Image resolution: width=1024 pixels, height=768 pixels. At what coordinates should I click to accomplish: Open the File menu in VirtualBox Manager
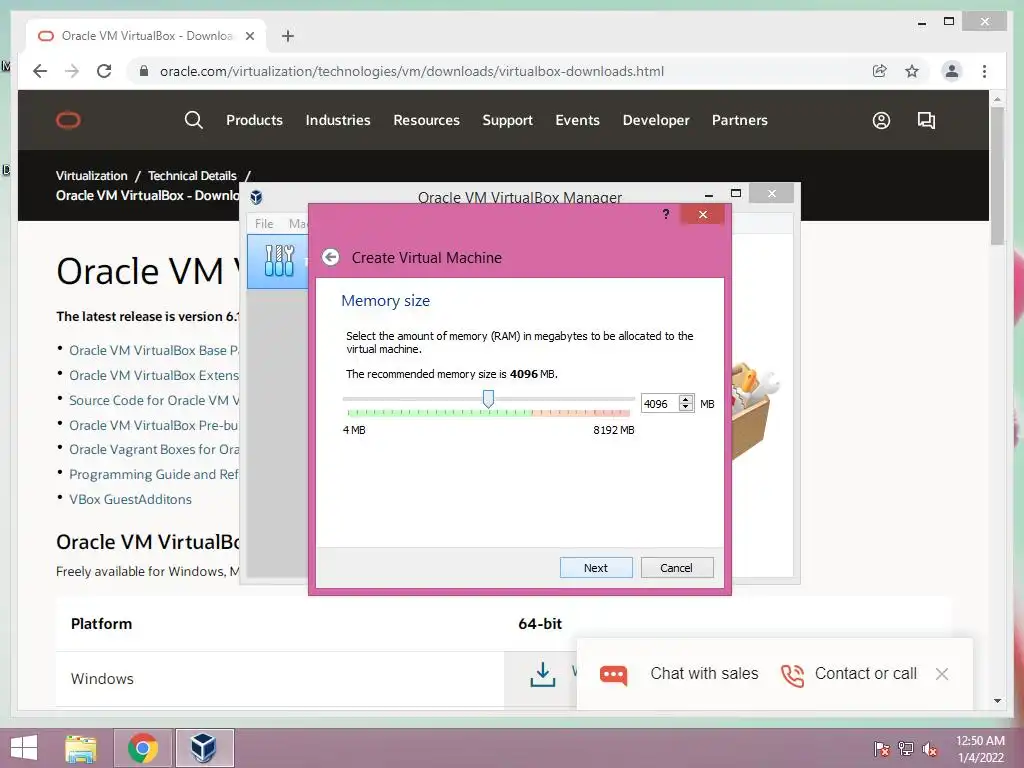[264, 223]
